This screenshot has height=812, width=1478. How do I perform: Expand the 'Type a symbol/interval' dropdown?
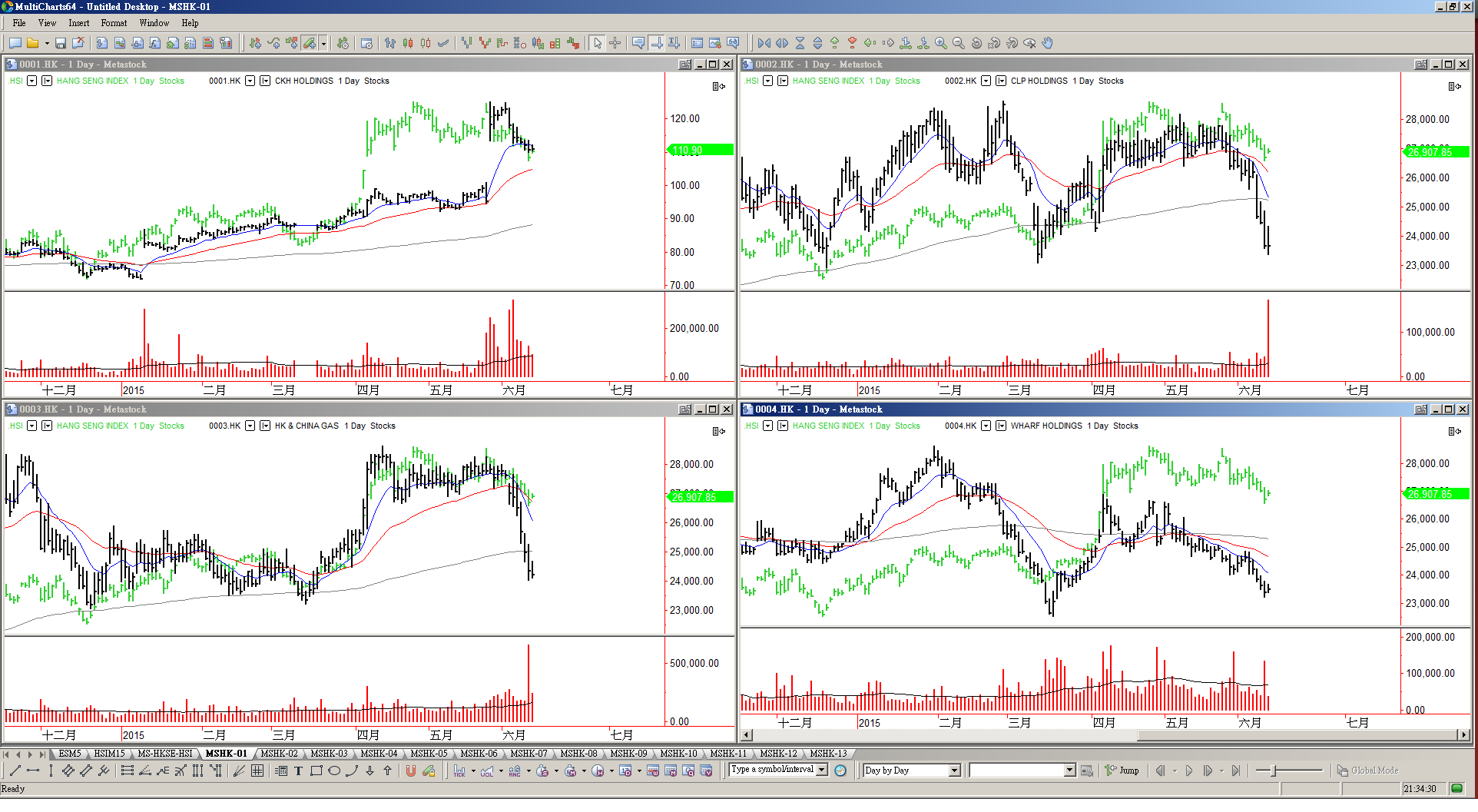click(x=822, y=770)
